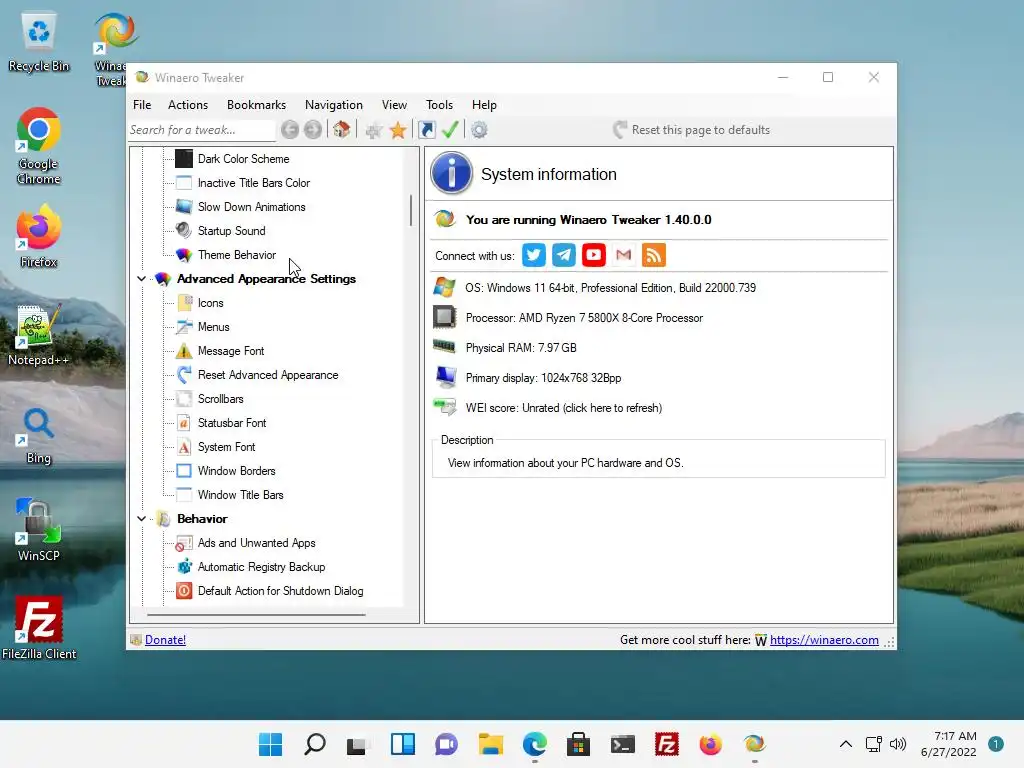Open the Navigation menu
The height and width of the screenshot is (768, 1024).
pos(333,104)
